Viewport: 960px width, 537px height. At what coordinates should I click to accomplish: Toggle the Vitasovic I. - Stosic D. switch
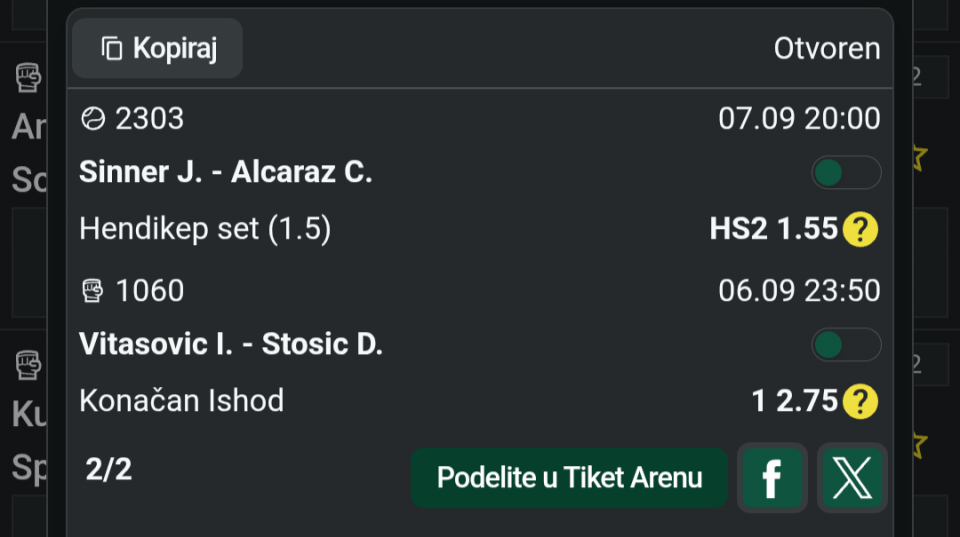click(x=846, y=345)
